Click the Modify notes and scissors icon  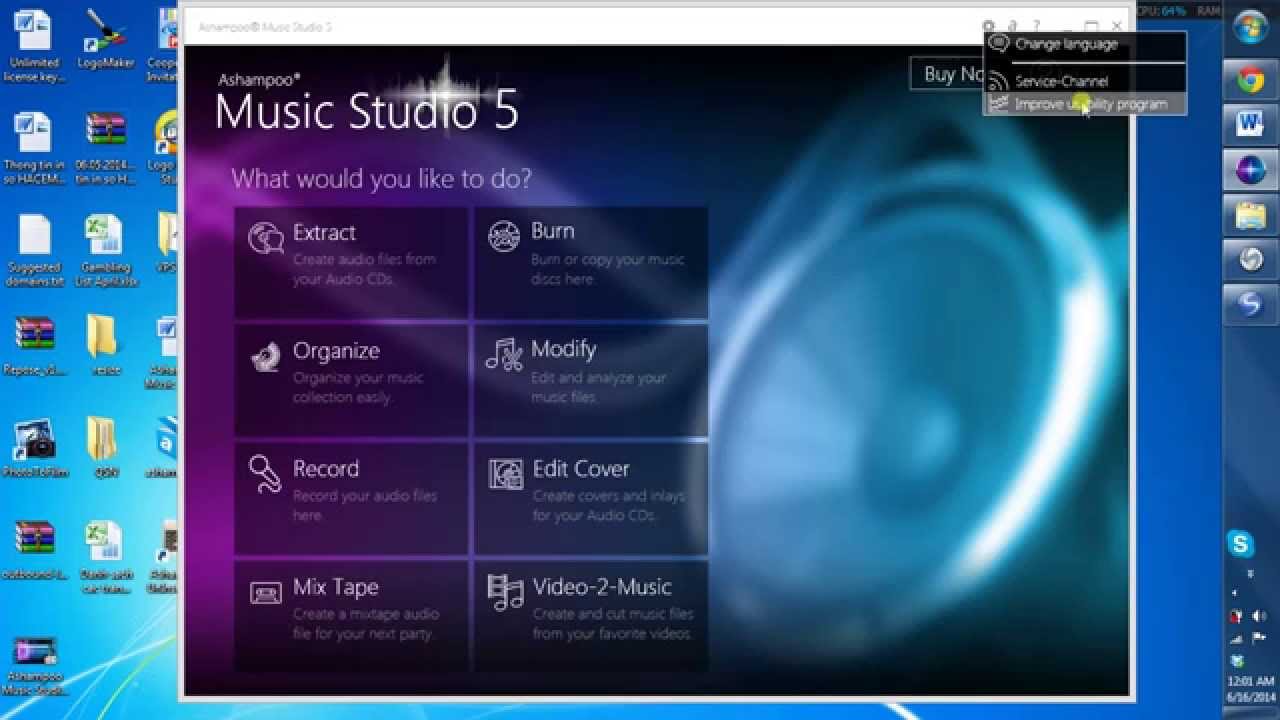click(504, 354)
